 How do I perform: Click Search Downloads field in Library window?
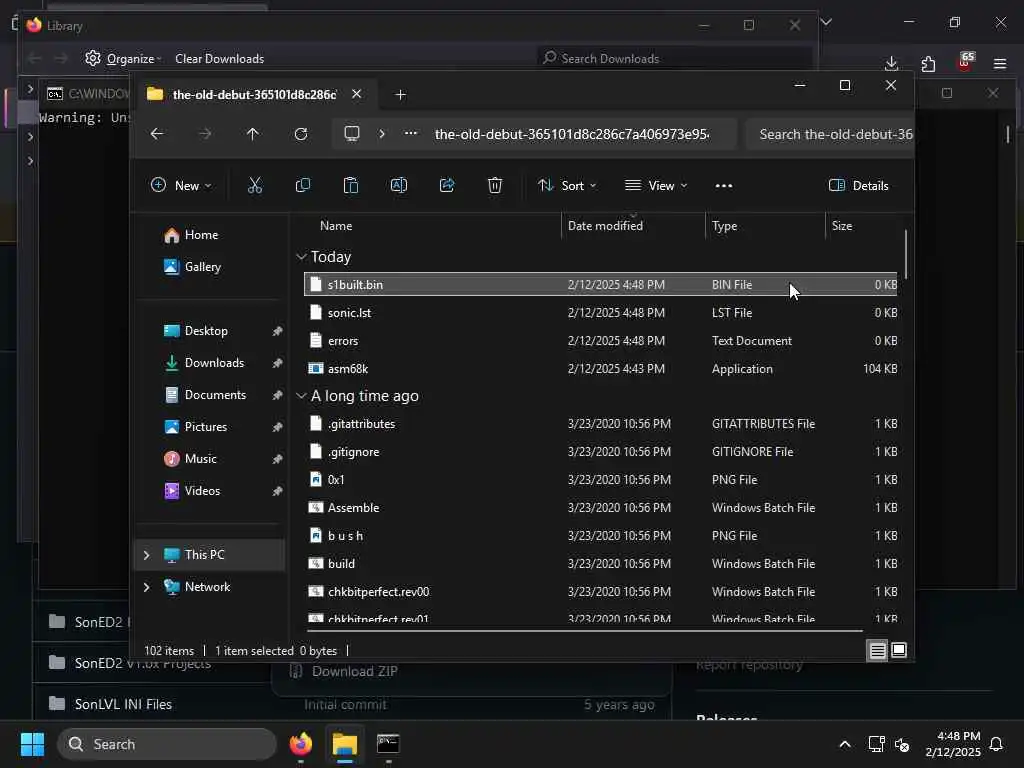point(675,59)
